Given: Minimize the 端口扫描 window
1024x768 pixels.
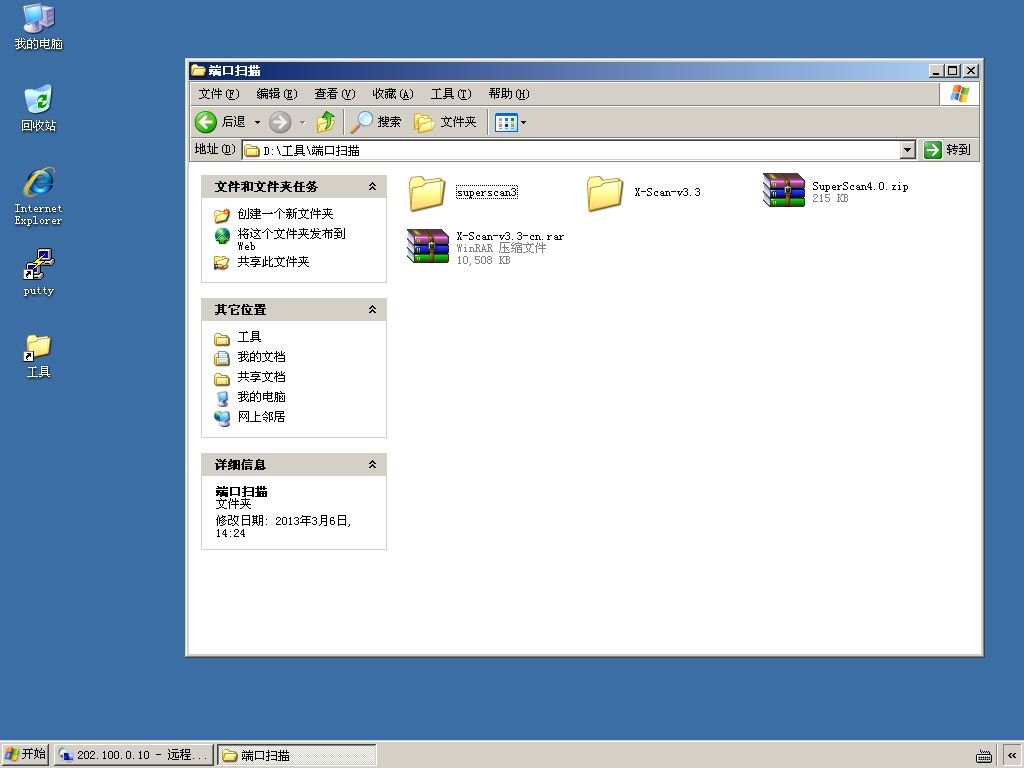Looking at the screenshot, I should coord(936,71).
